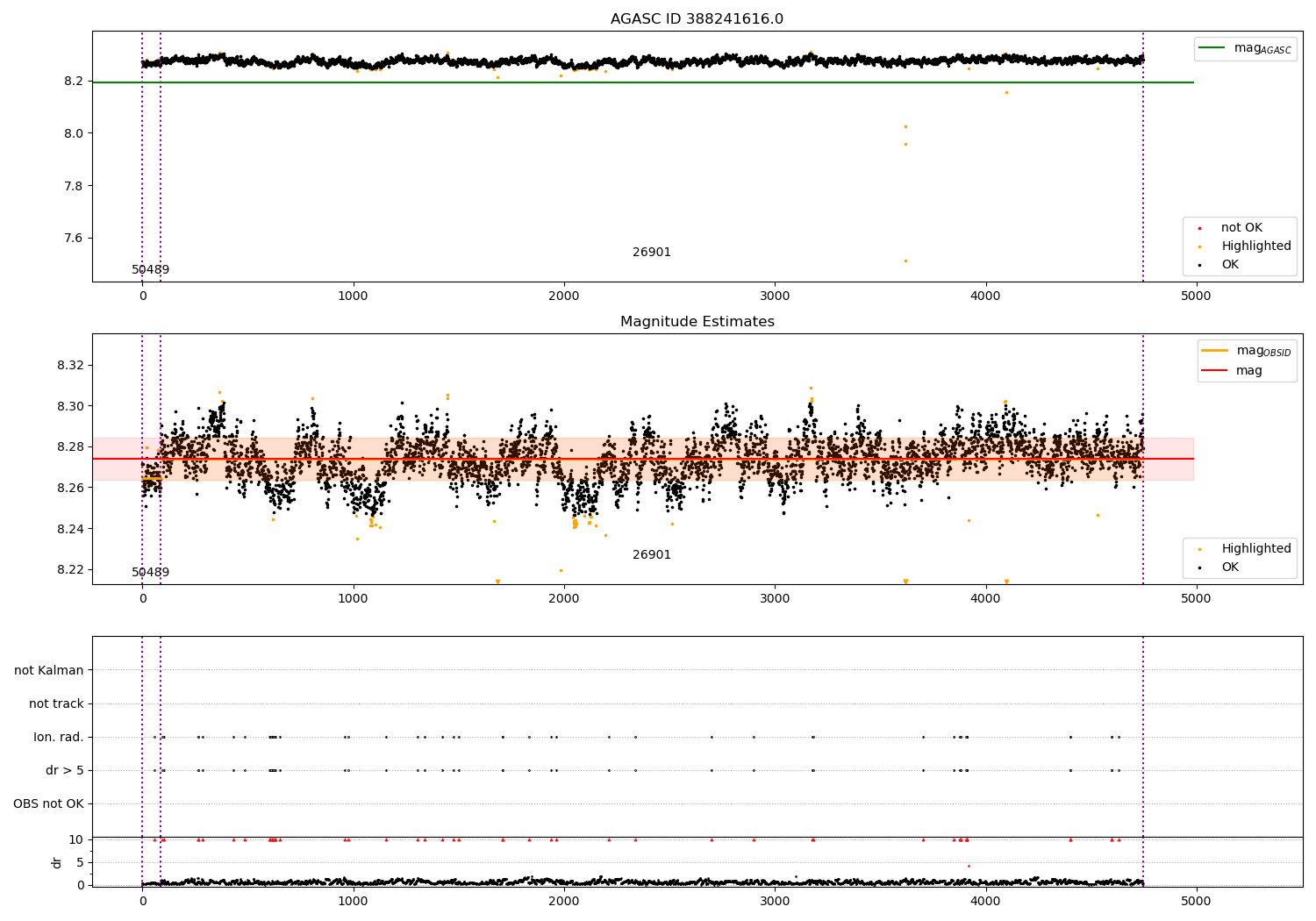Image resolution: width=1316 pixels, height=921 pixels.
Task: Click the 'not track' y-axis label
Action: (56, 704)
